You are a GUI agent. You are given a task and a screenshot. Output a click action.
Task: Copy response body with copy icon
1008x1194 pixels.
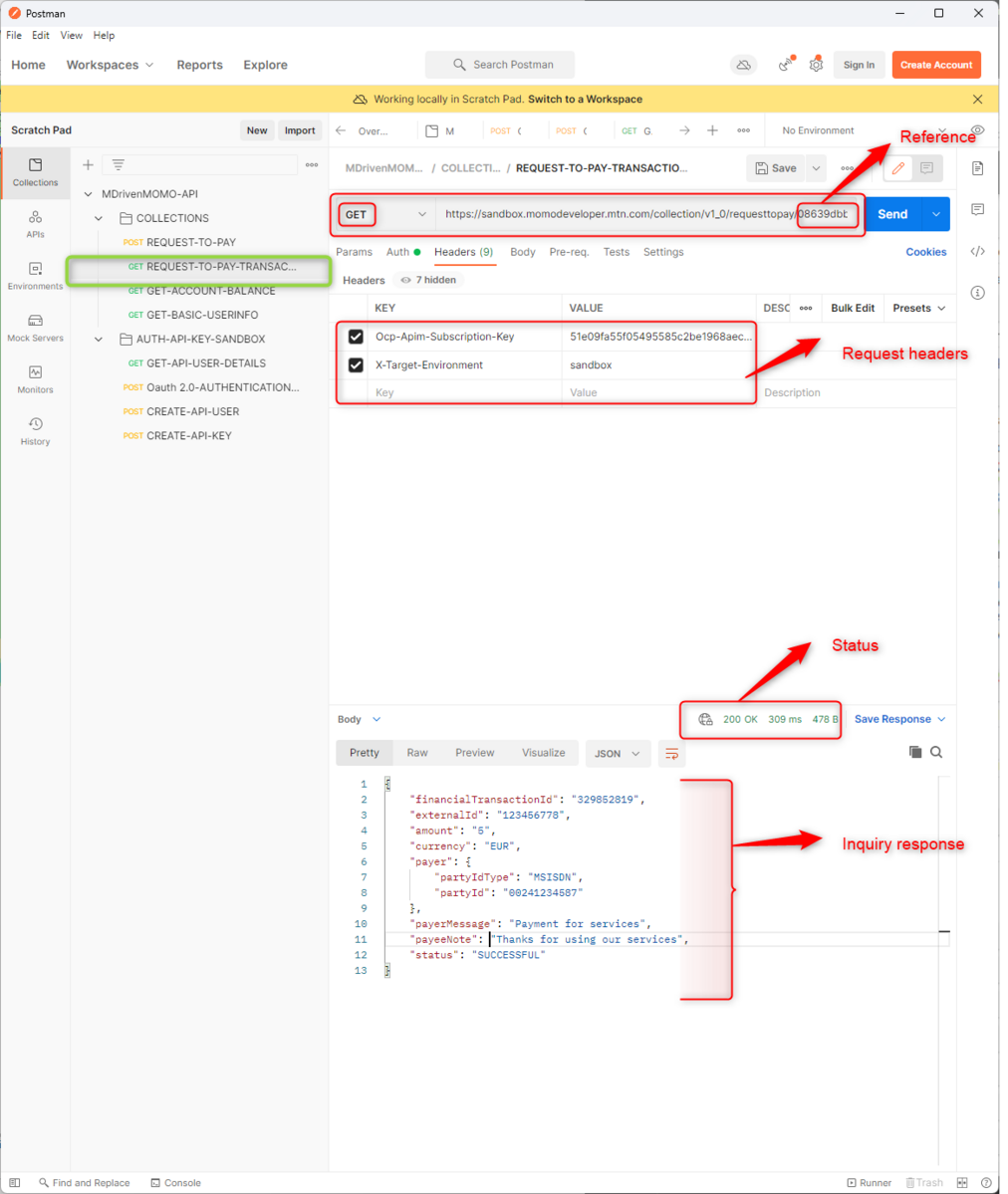tap(915, 752)
